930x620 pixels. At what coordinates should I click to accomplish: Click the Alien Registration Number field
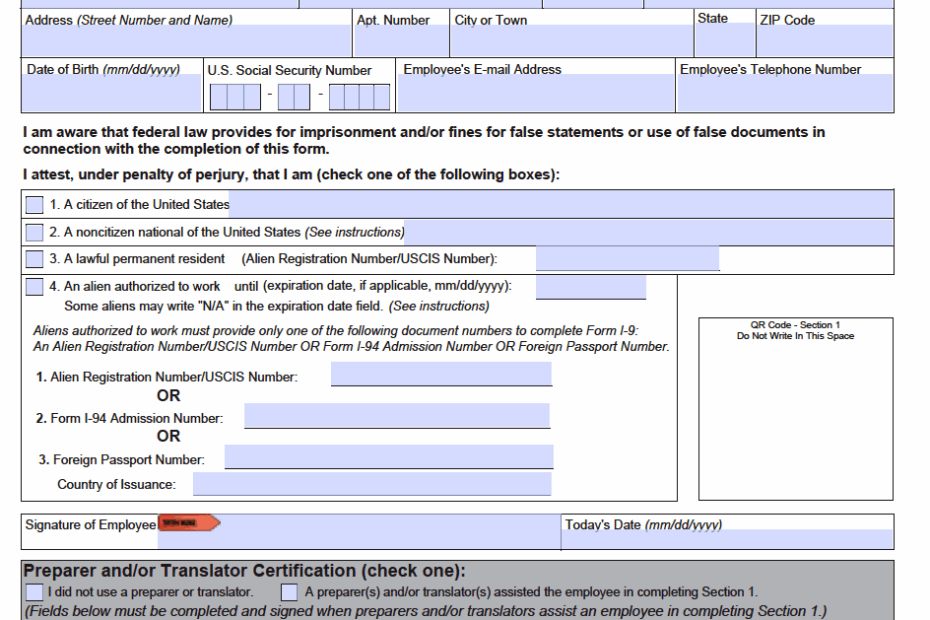[440, 375]
